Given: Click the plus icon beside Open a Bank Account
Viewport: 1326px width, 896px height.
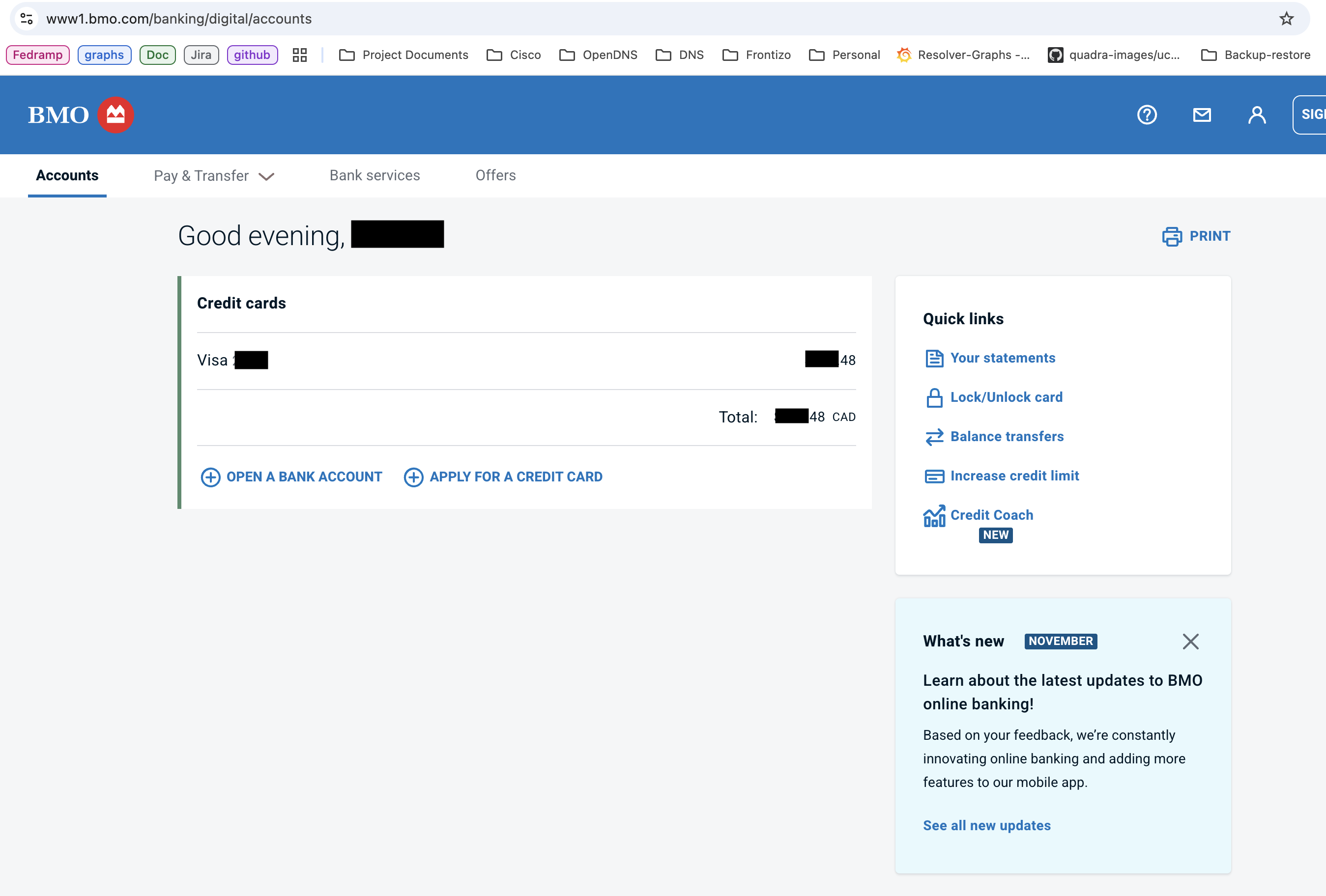Looking at the screenshot, I should (x=210, y=477).
